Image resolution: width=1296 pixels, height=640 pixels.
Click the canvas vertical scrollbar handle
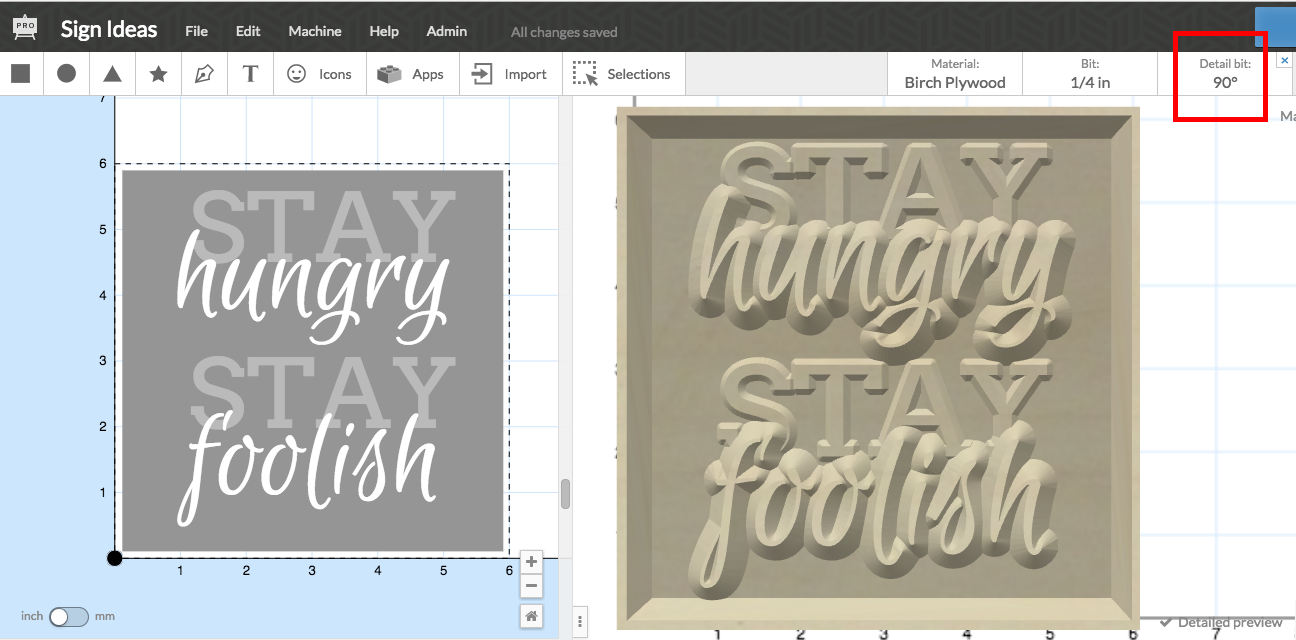(x=565, y=494)
